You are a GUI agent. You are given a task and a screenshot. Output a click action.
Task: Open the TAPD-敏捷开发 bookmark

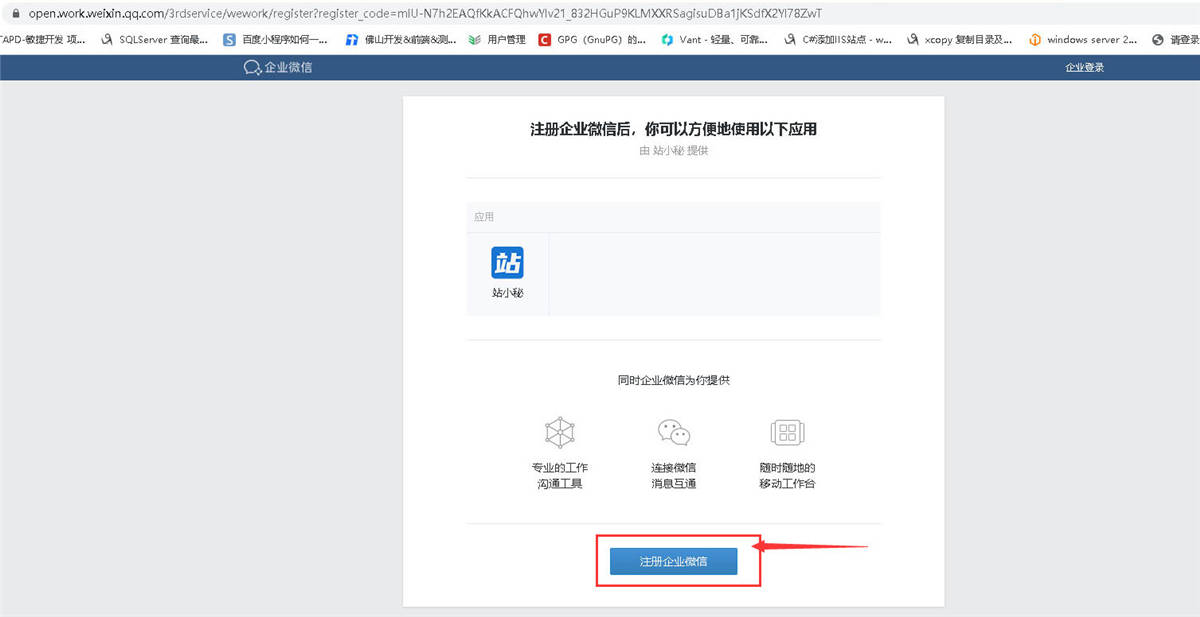(43, 40)
